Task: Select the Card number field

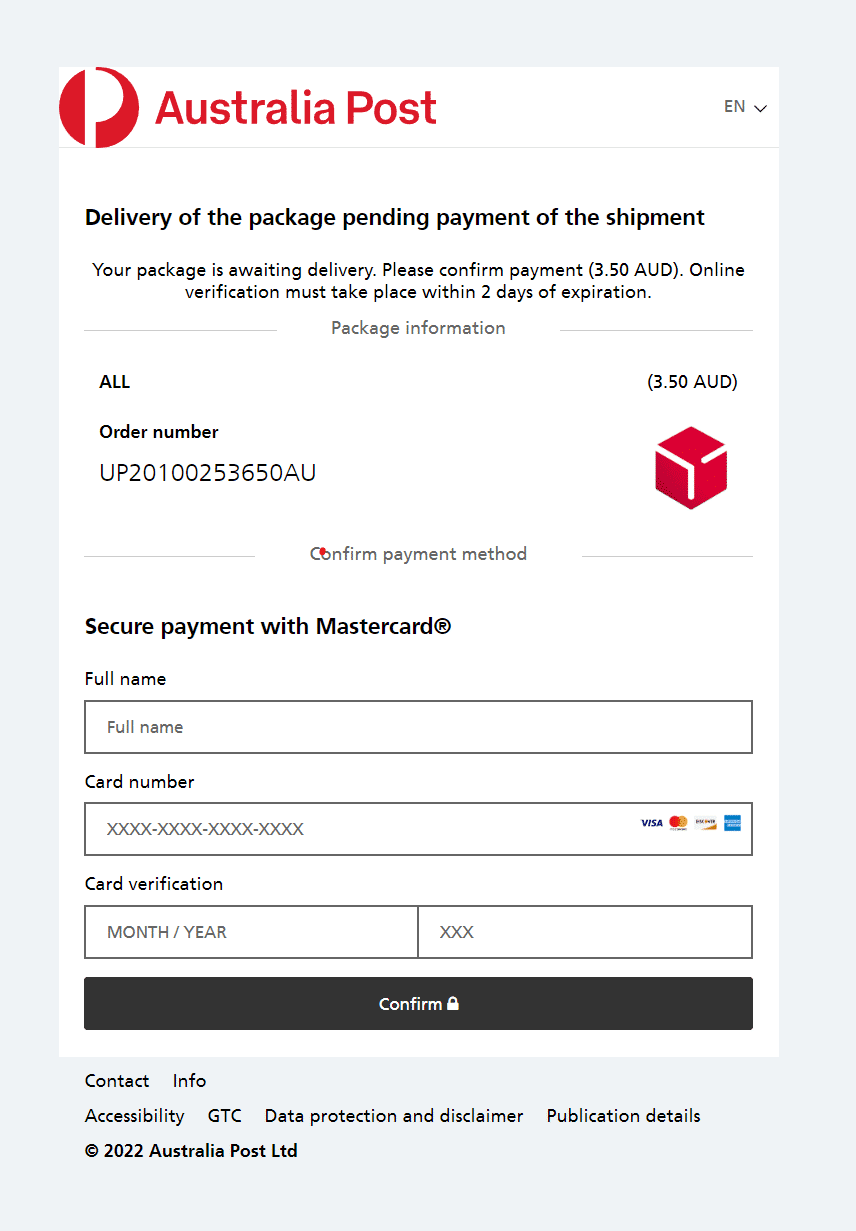Action: [360, 829]
